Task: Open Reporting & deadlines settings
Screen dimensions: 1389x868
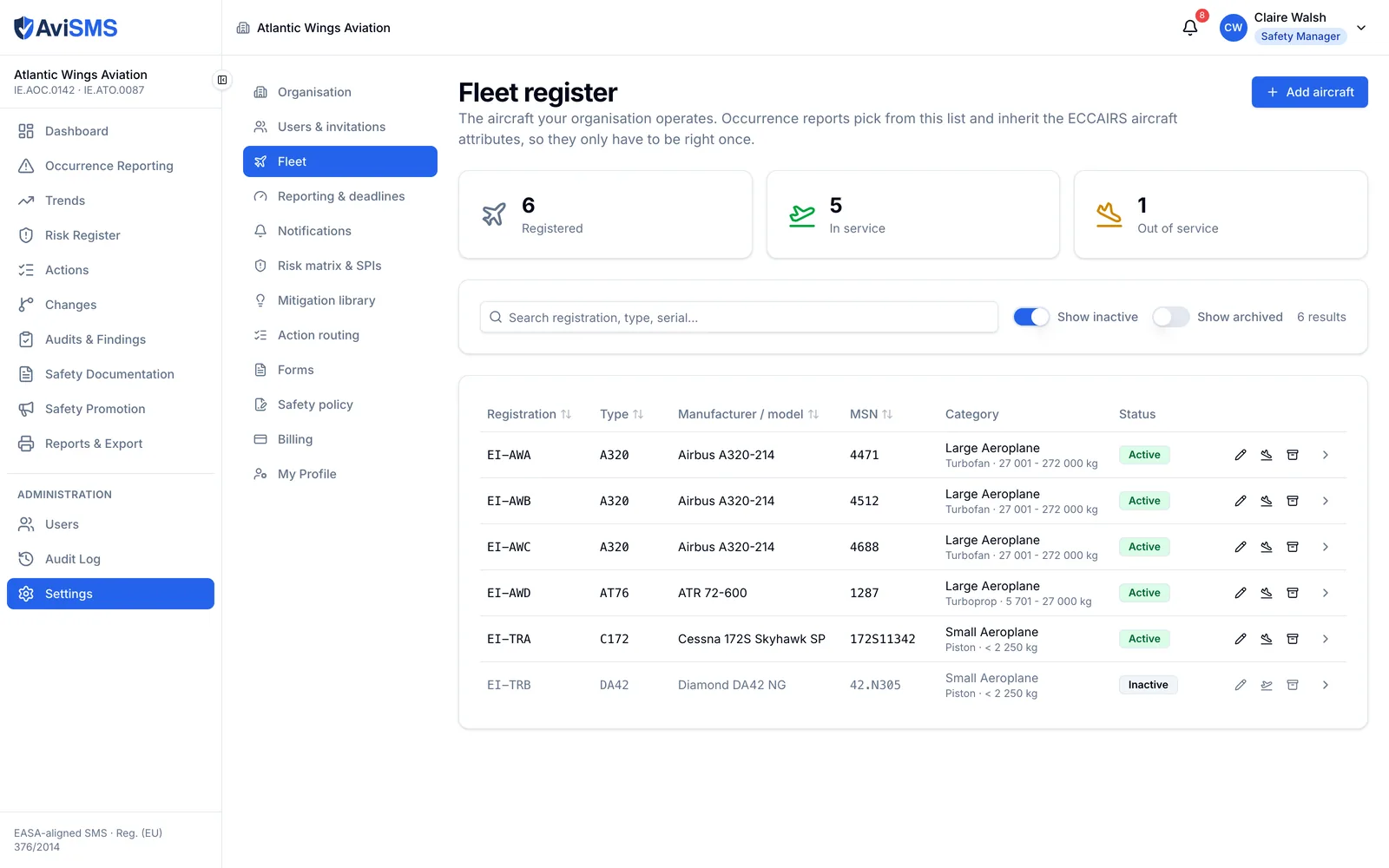Action: point(340,196)
